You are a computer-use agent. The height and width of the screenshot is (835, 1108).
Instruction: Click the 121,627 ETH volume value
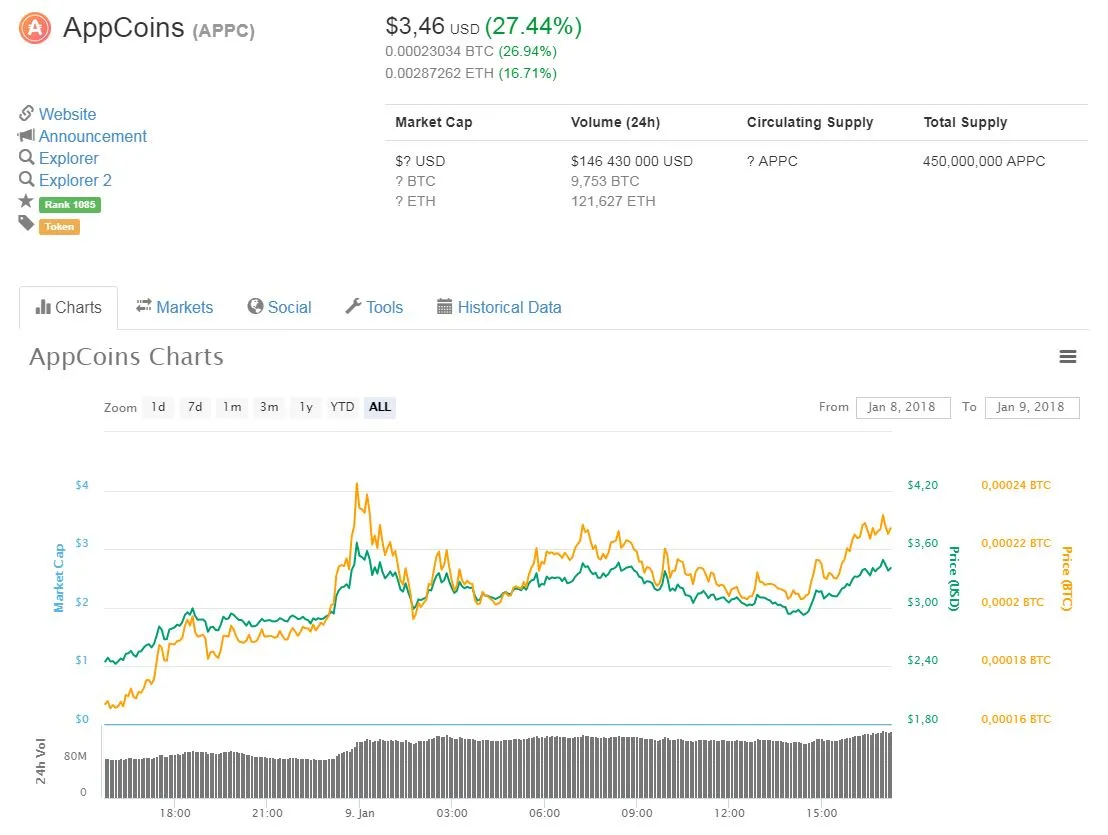click(613, 201)
